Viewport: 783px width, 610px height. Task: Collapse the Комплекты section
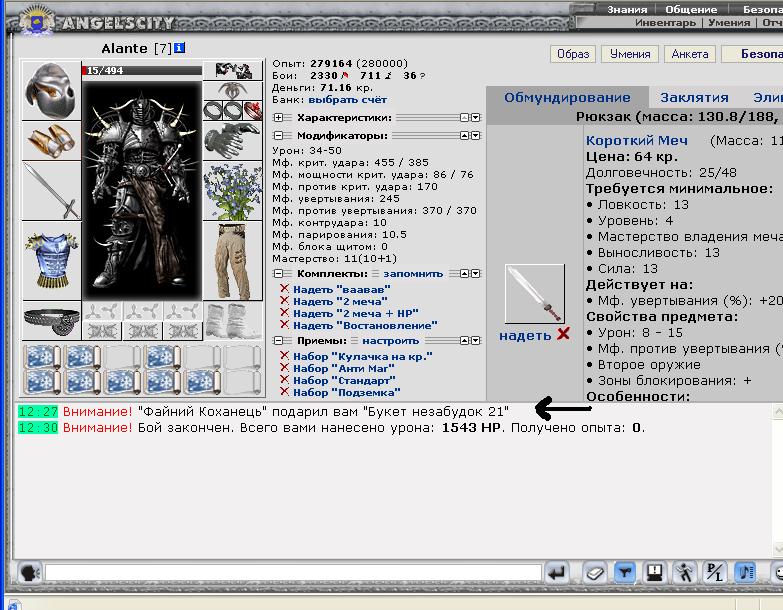click(278, 274)
